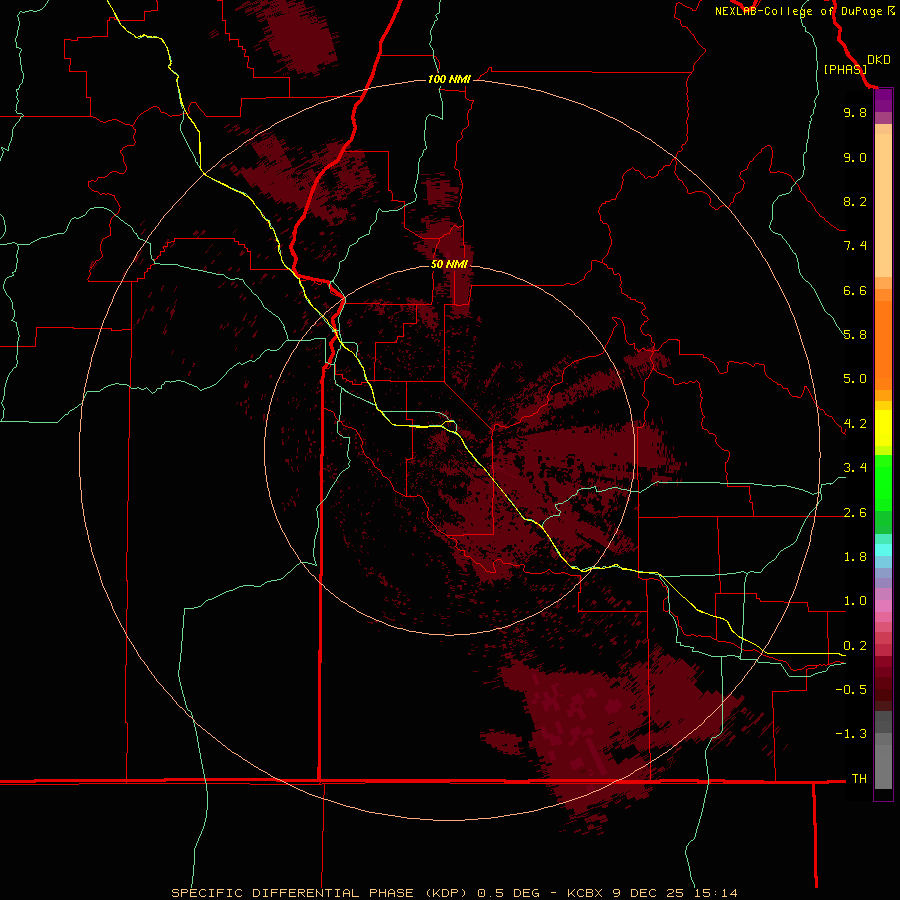Click the 9.8 value on the KDP scale

[x=855, y=112]
